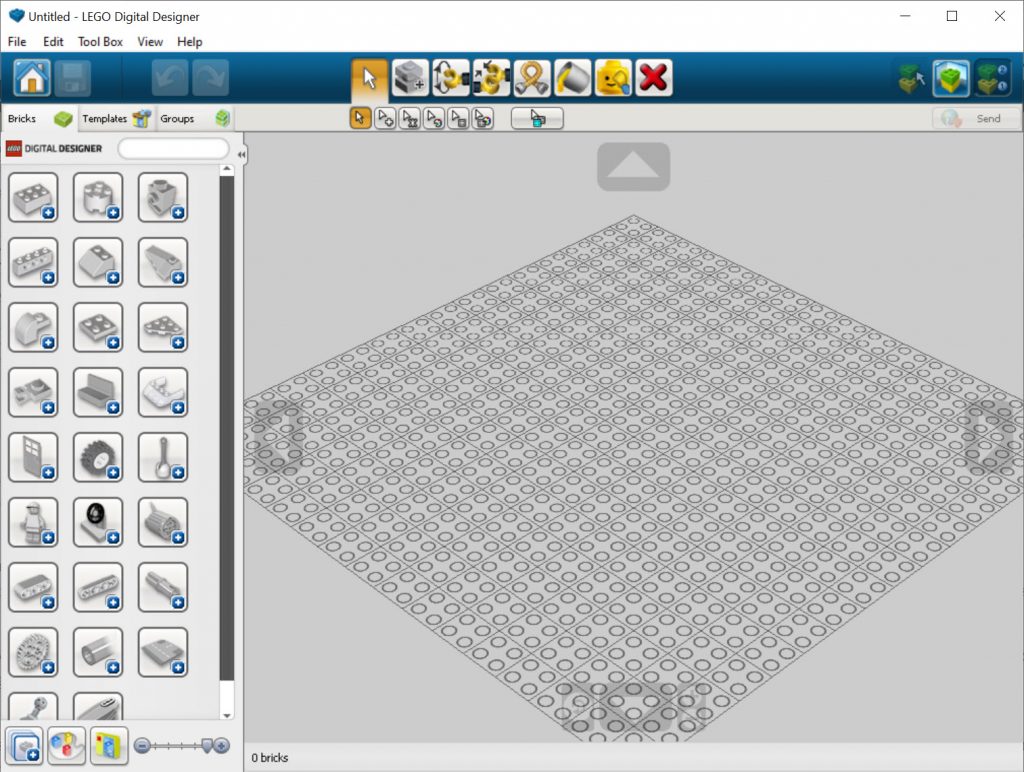Undo the last action
The width and height of the screenshot is (1024, 772).
click(x=170, y=78)
